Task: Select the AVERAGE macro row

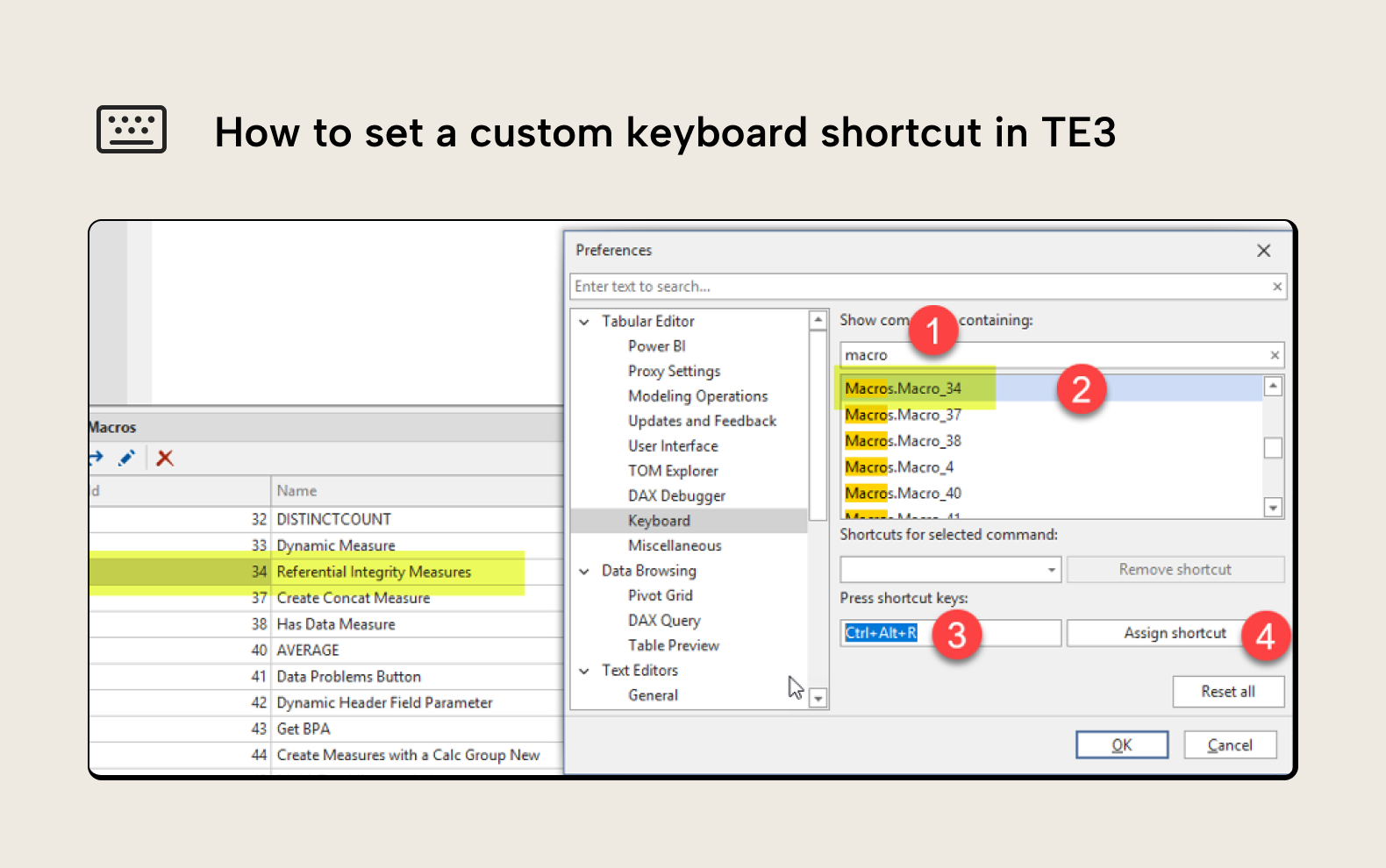Action: point(326,651)
